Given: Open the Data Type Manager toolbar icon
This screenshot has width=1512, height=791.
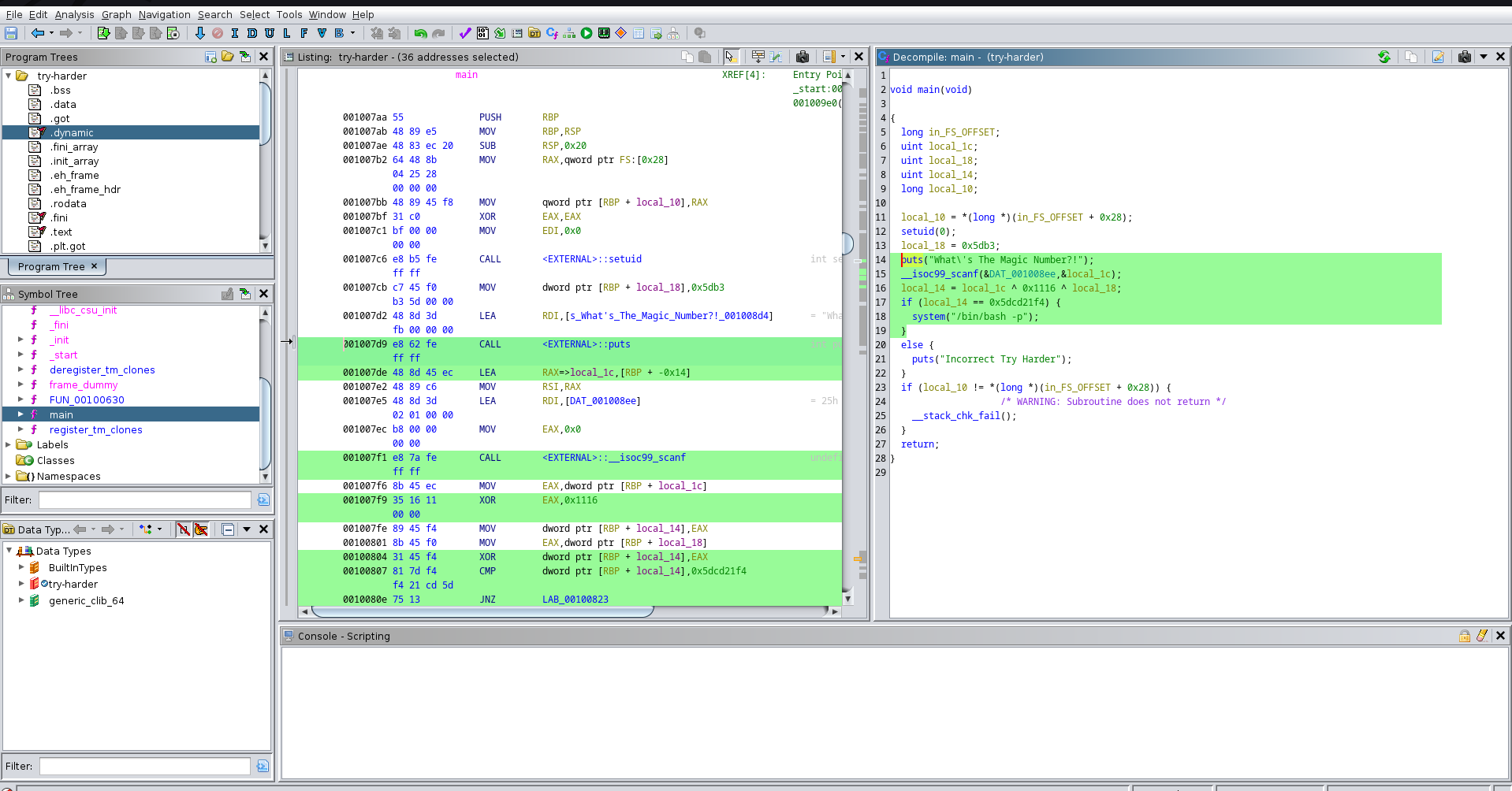Looking at the screenshot, I should (534, 33).
